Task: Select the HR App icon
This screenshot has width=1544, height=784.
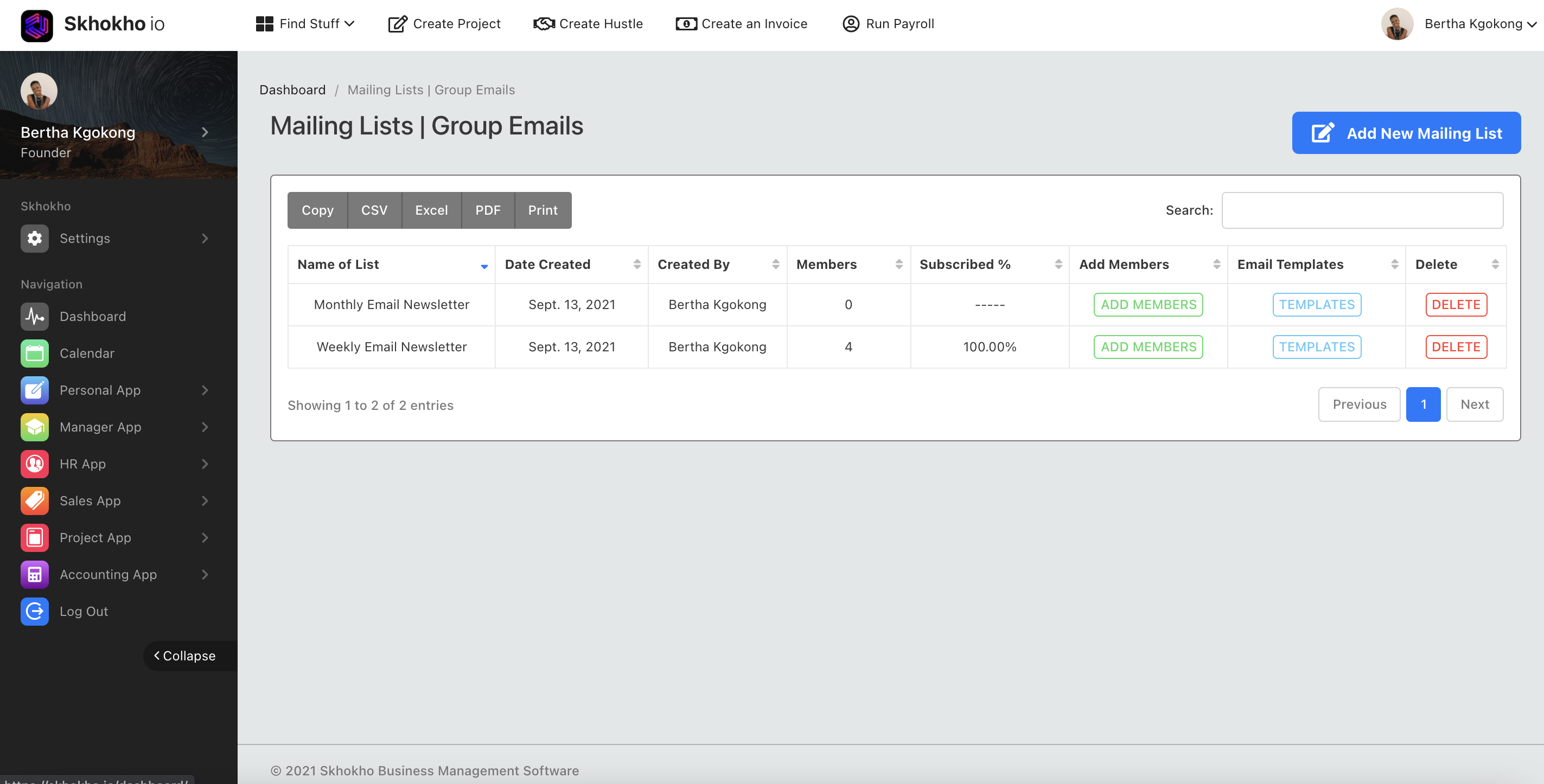Action: coord(34,464)
